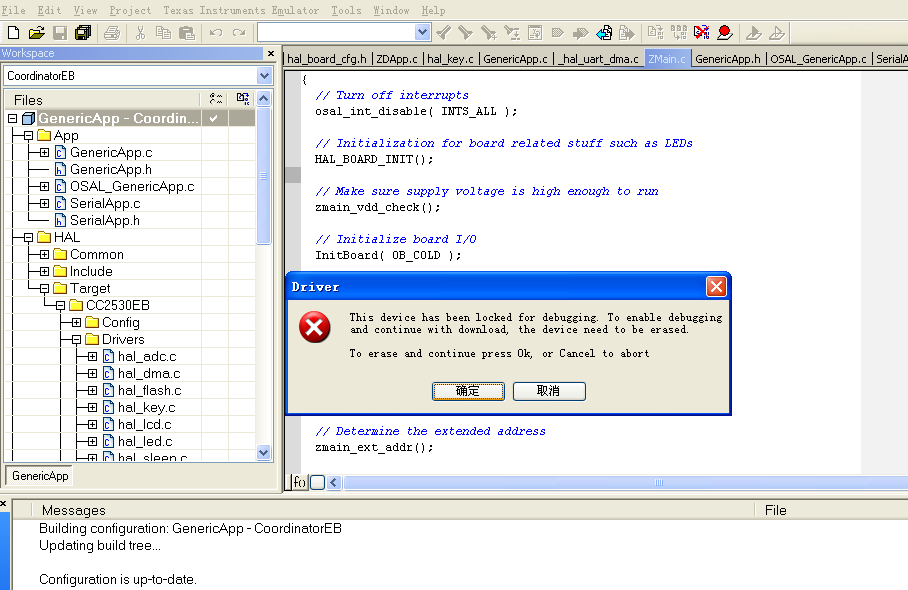Collapse the App folder
This screenshot has width=908, height=590.
click(28, 135)
